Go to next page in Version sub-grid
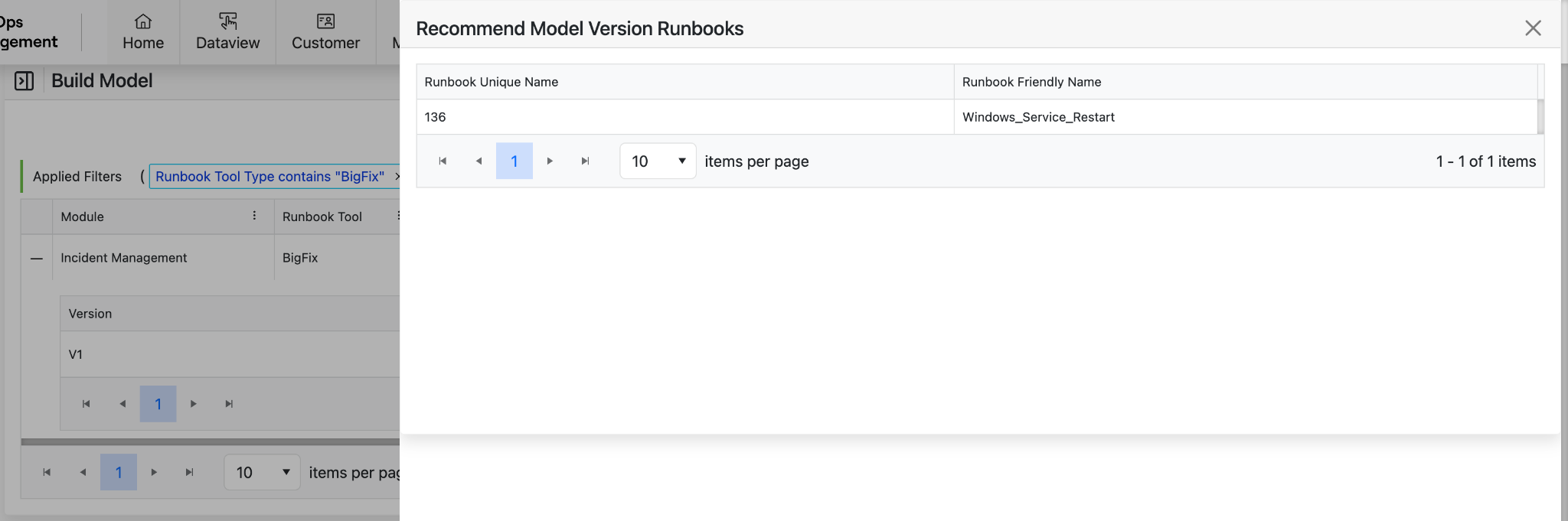 click(x=194, y=404)
